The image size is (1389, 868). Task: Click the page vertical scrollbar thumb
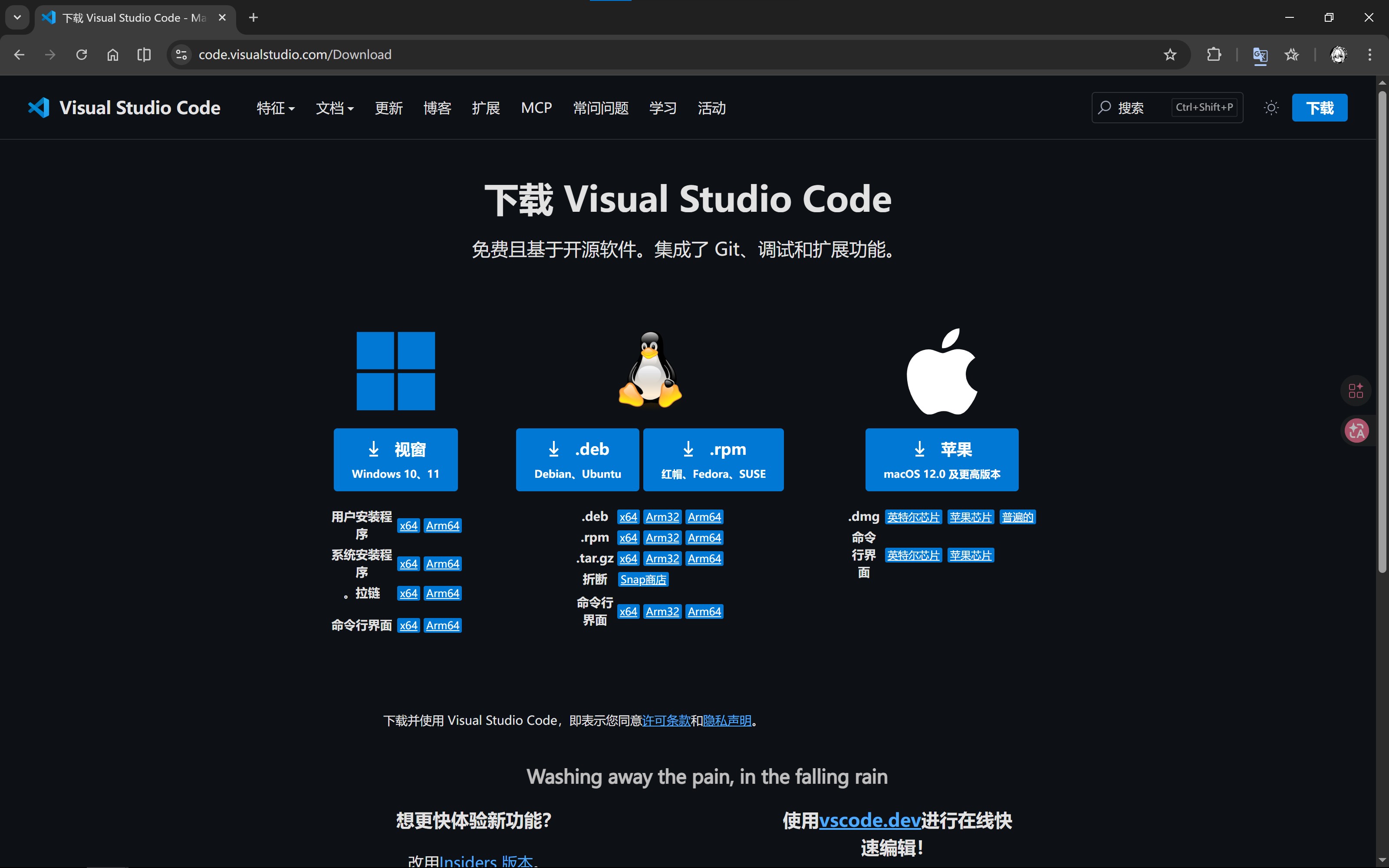[x=1382, y=332]
